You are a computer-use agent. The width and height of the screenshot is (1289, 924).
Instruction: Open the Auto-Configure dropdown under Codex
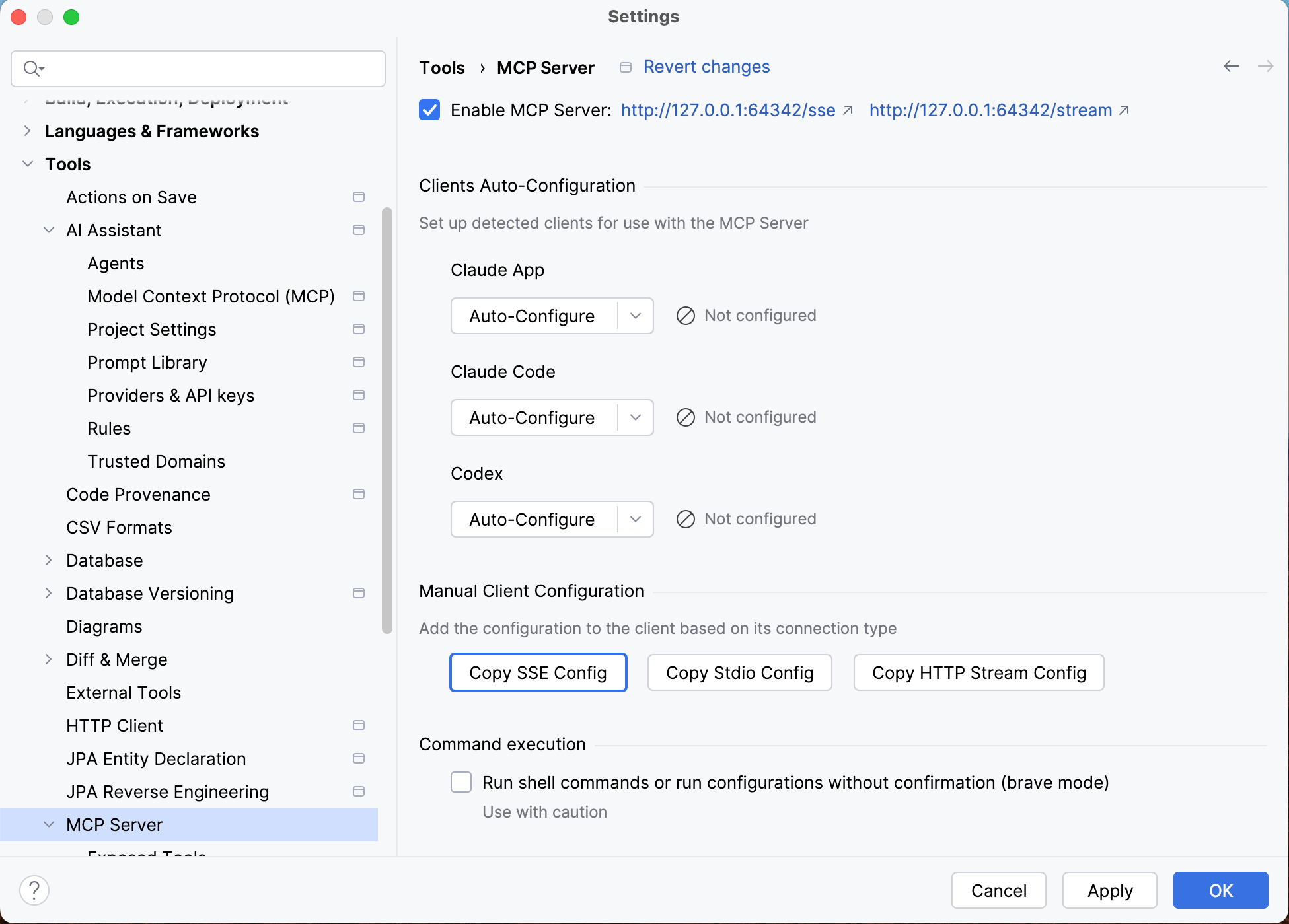point(635,519)
